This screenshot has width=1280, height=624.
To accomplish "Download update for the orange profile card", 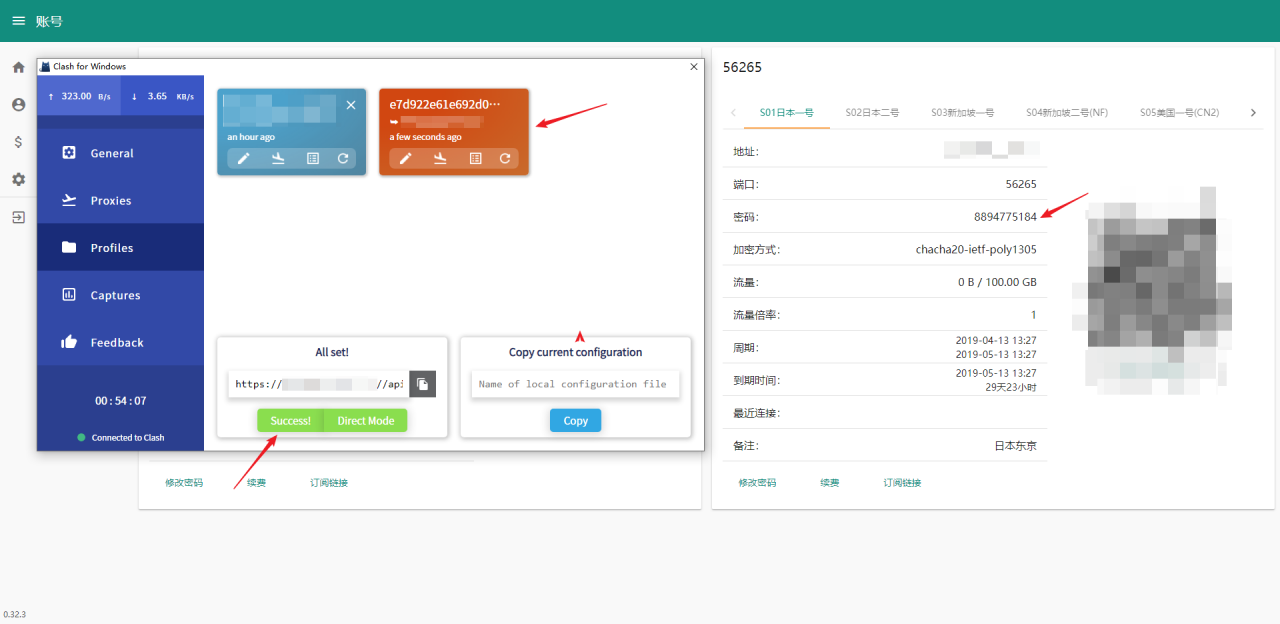I will click(x=438, y=158).
